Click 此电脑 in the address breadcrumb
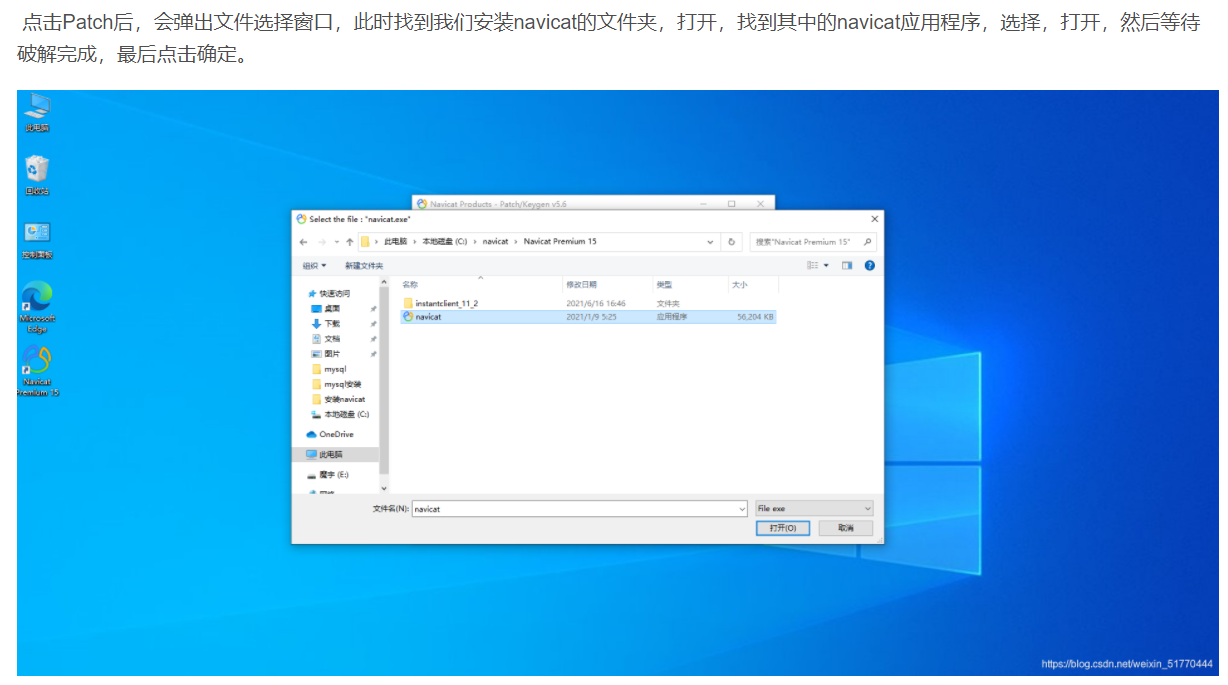The width and height of the screenshot is (1228, 685). coord(396,242)
